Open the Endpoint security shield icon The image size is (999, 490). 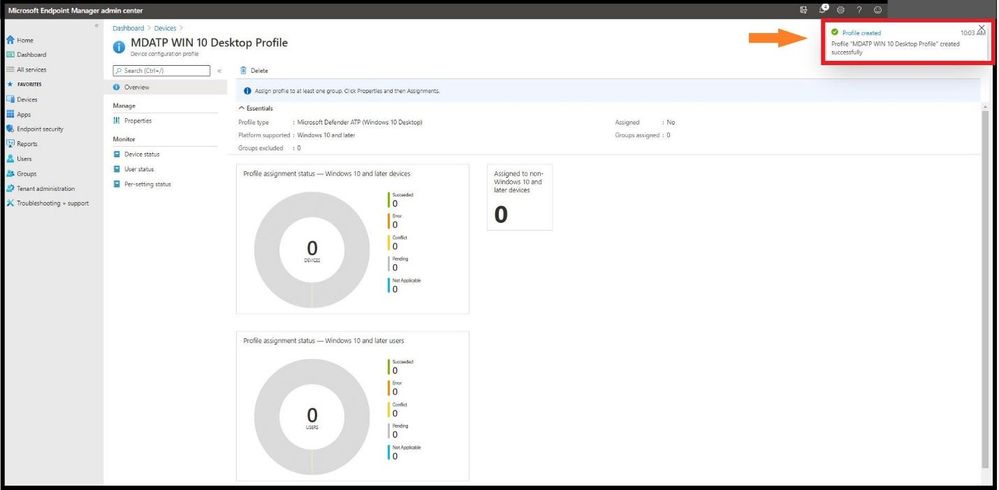(x=10, y=129)
